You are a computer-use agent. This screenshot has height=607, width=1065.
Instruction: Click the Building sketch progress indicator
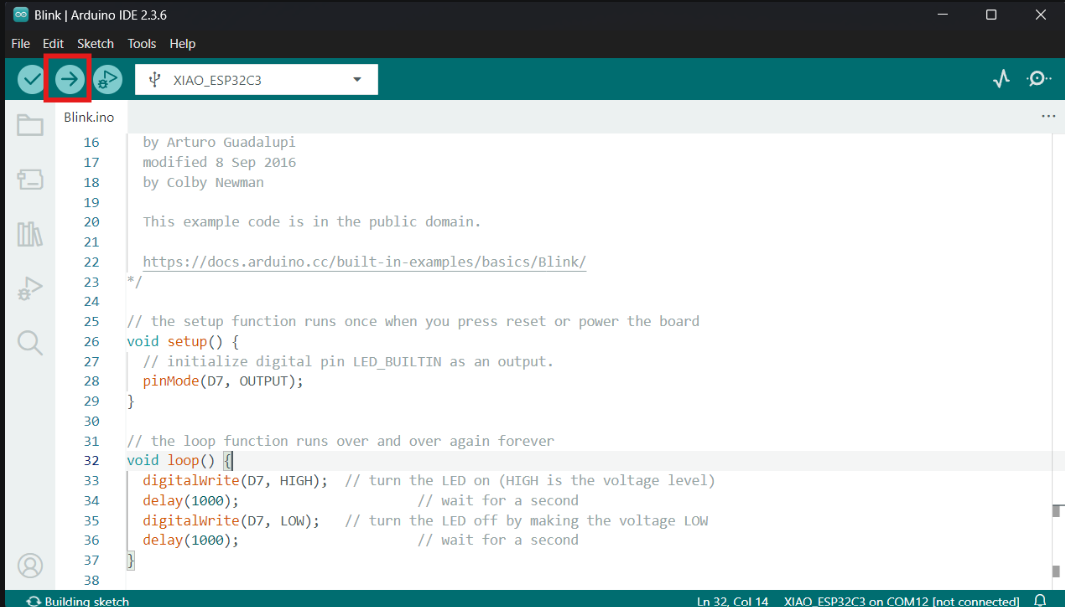coord(78,601)
